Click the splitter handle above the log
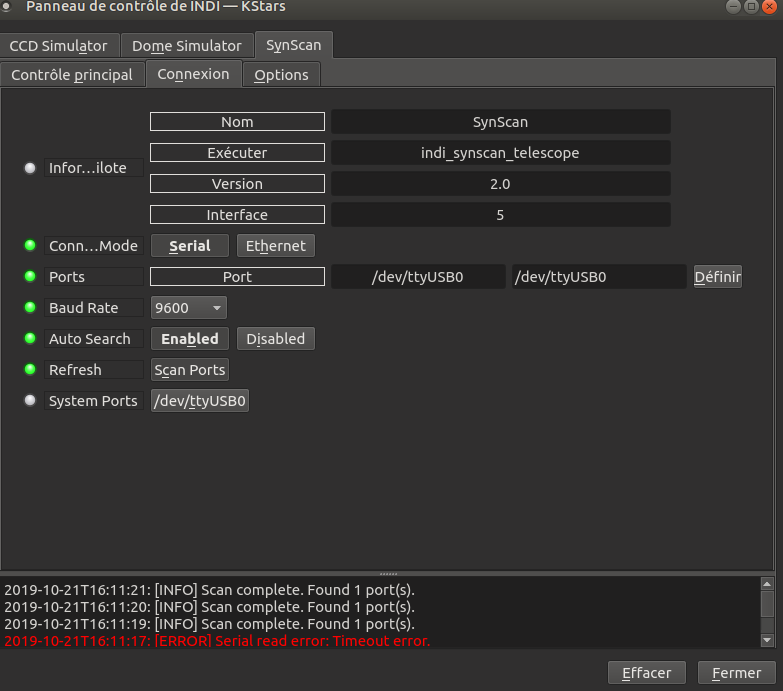The height and width of the screenshot is (691, 783). coord(389,574)
